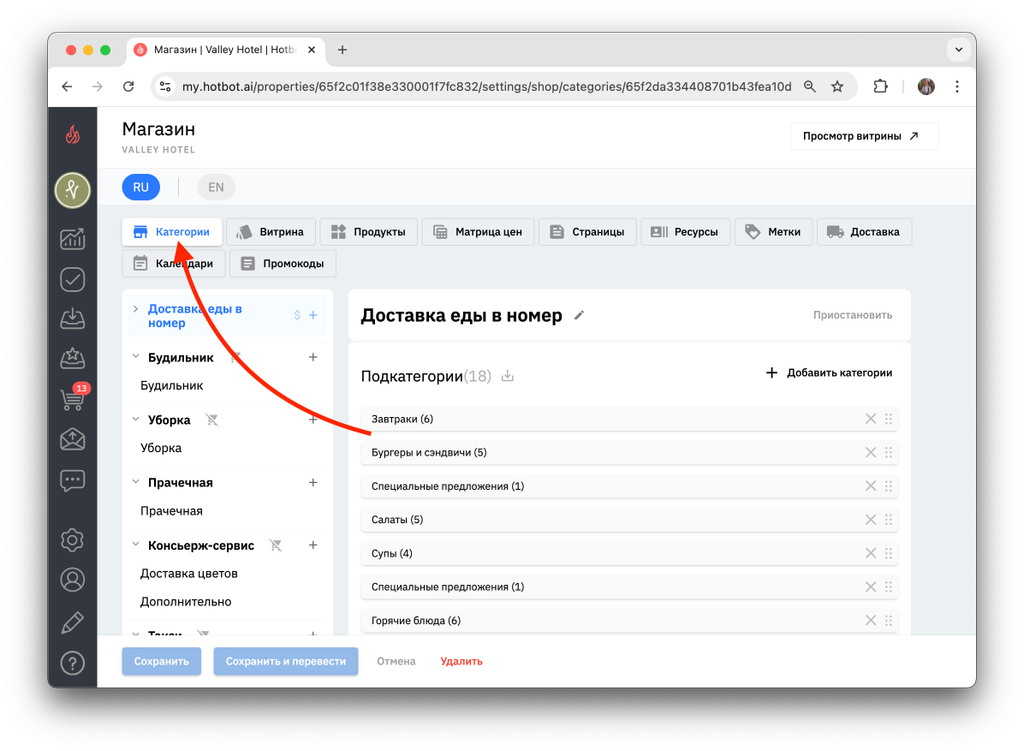Open Витрина tab
The width and height of the screenshot is (1024, 751).
271,232
